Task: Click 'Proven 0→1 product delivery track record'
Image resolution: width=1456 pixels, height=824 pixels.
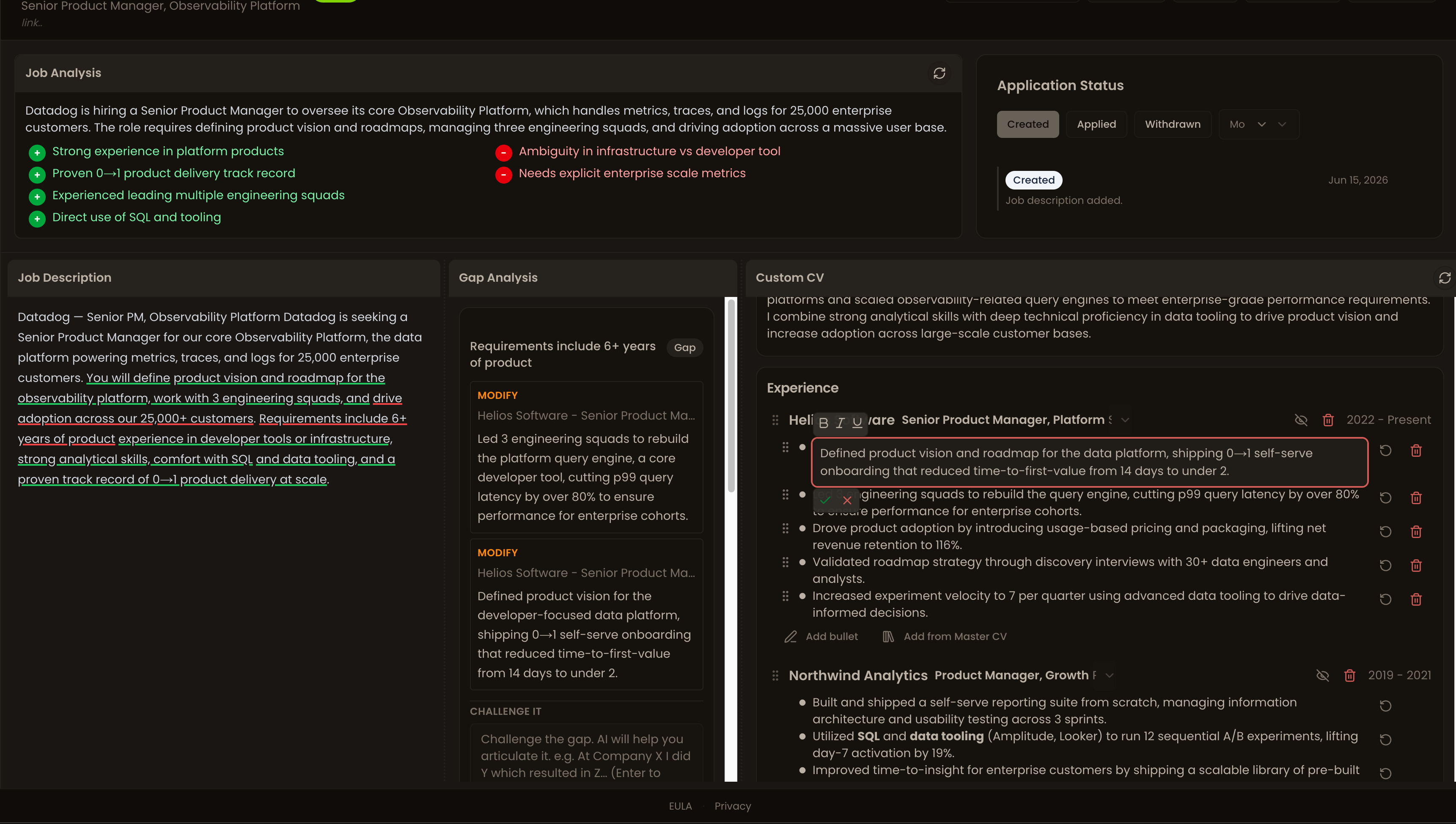Action: point(174,173)
